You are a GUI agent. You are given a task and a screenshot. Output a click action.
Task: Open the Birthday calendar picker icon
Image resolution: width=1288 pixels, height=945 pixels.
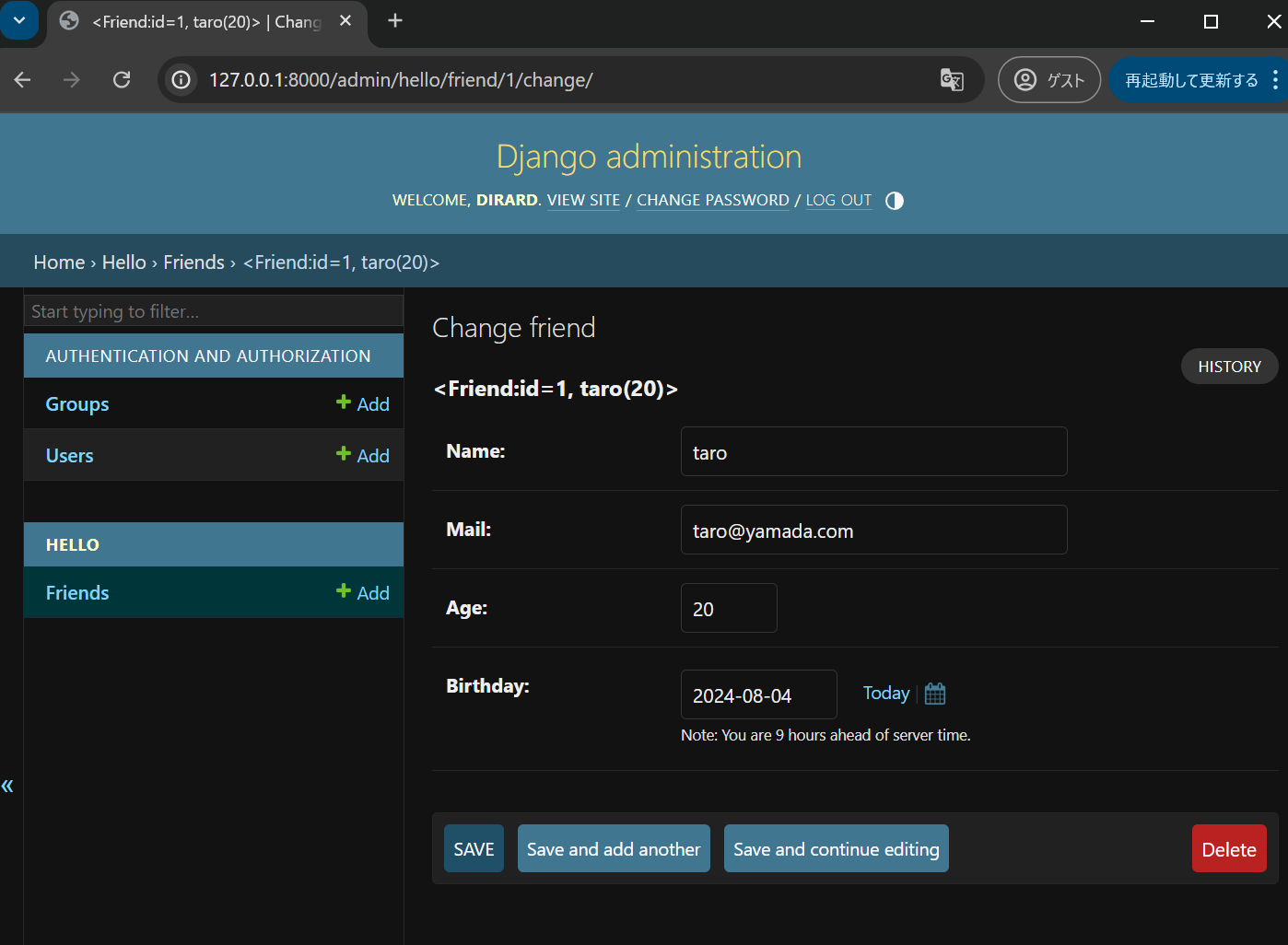(x=935, y=694)
